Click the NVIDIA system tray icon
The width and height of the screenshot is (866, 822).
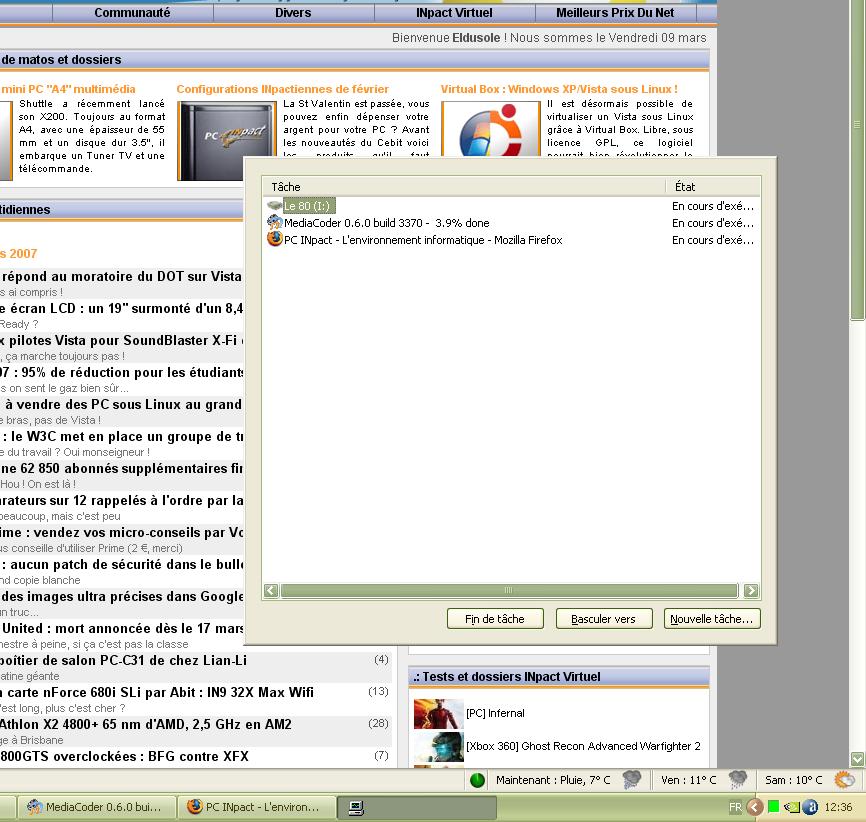791,807
